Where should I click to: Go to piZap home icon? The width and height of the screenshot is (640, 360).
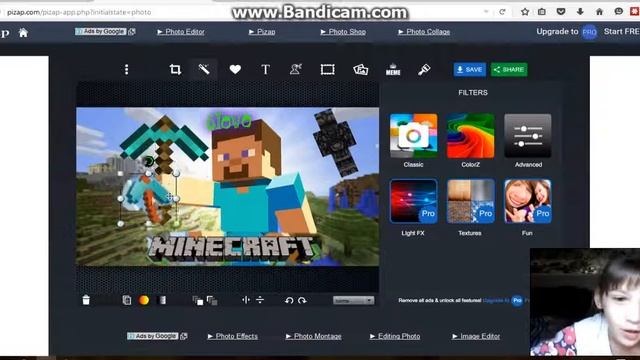[x=23, y=33]
